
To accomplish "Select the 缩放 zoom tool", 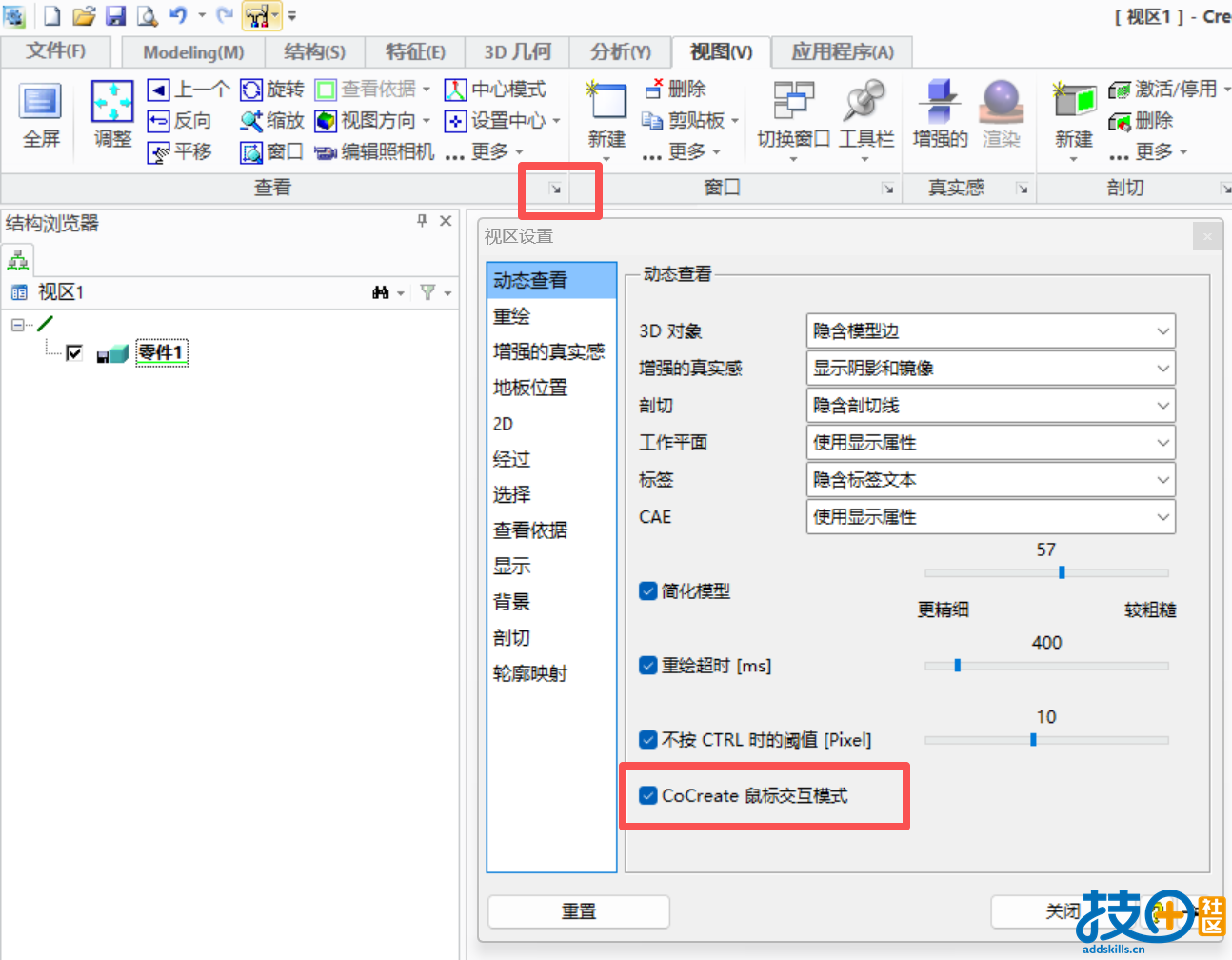I will click(272, 121).
